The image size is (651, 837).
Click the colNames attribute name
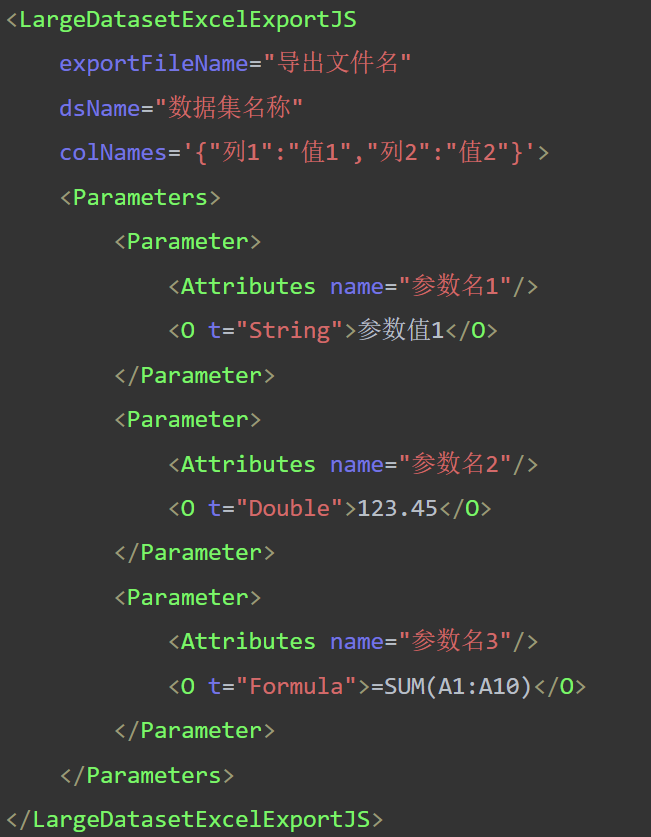coord(112,152)
